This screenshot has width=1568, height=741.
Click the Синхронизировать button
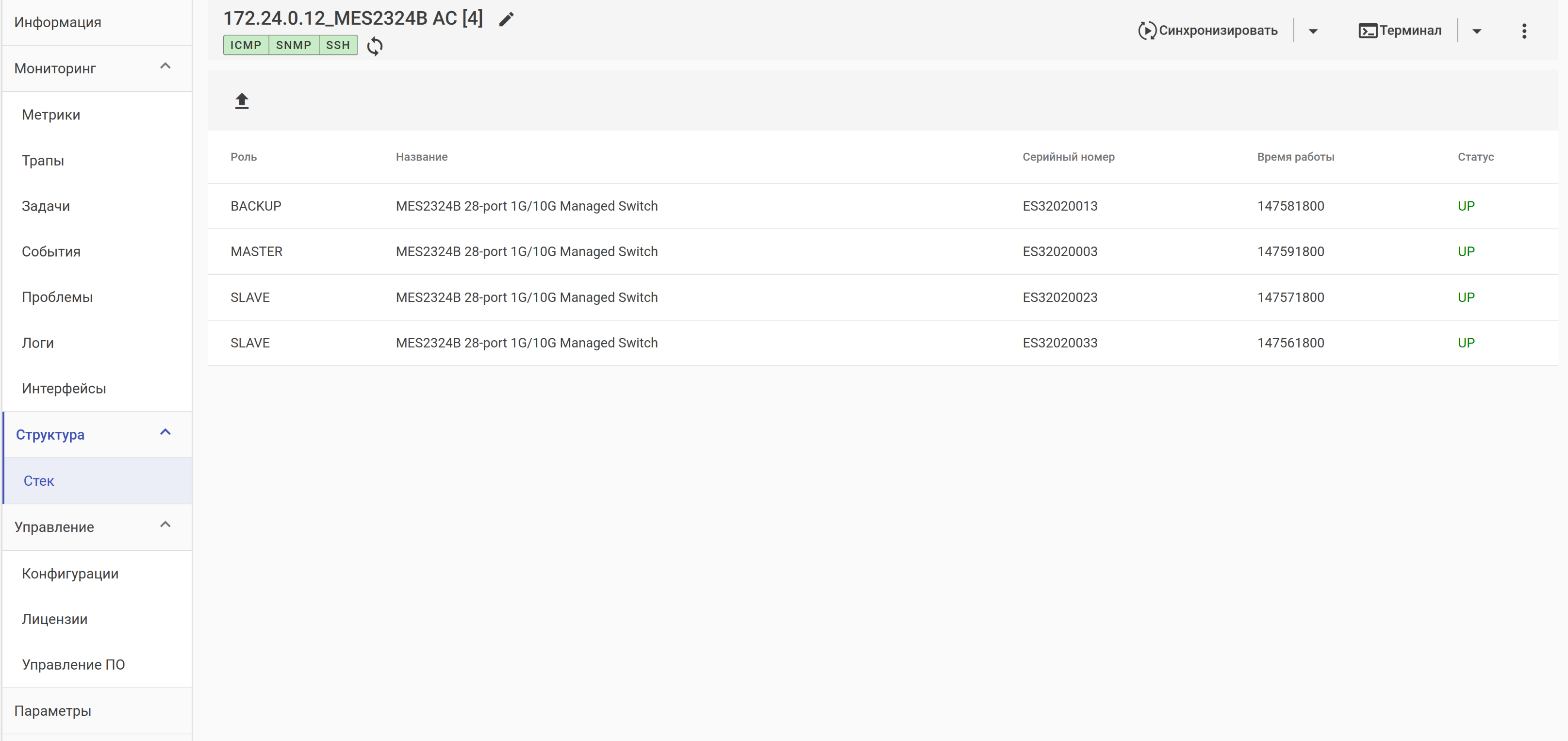coord(1207,31)
